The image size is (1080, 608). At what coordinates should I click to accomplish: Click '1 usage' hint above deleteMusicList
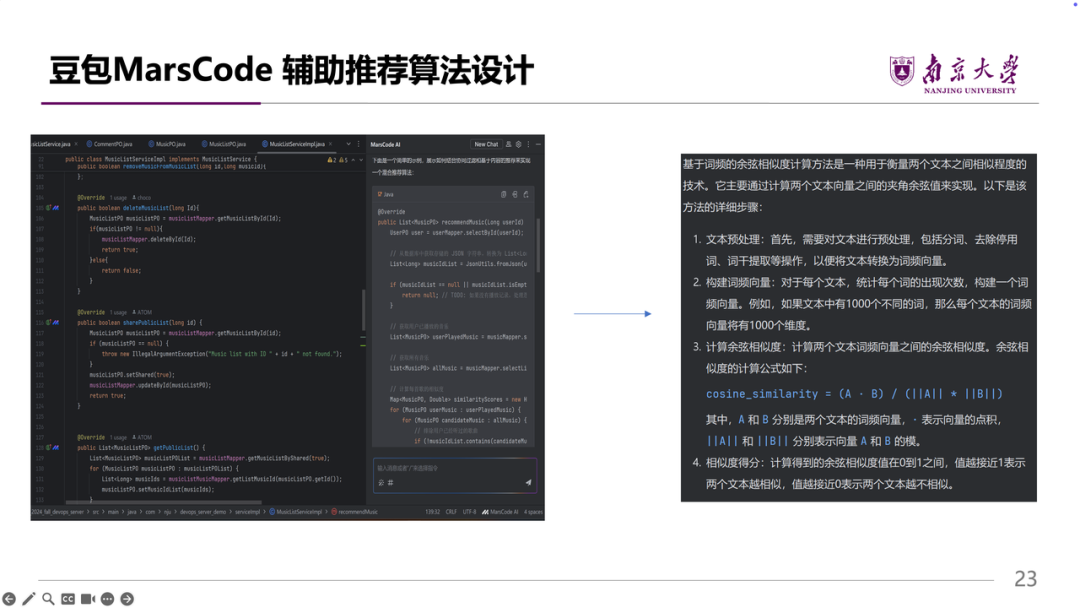120,197
